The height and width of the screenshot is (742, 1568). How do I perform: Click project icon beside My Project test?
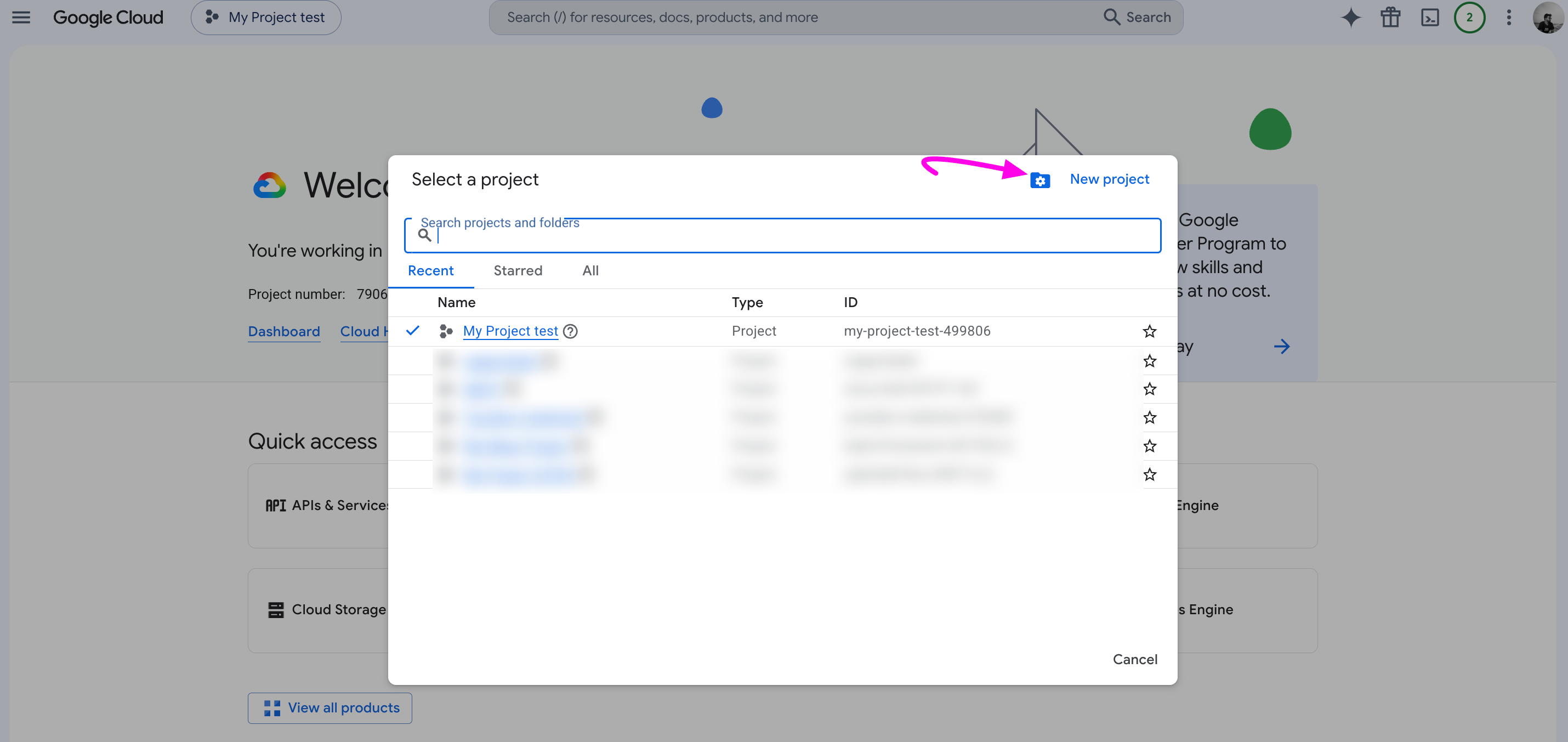click(x=446, y=331)
